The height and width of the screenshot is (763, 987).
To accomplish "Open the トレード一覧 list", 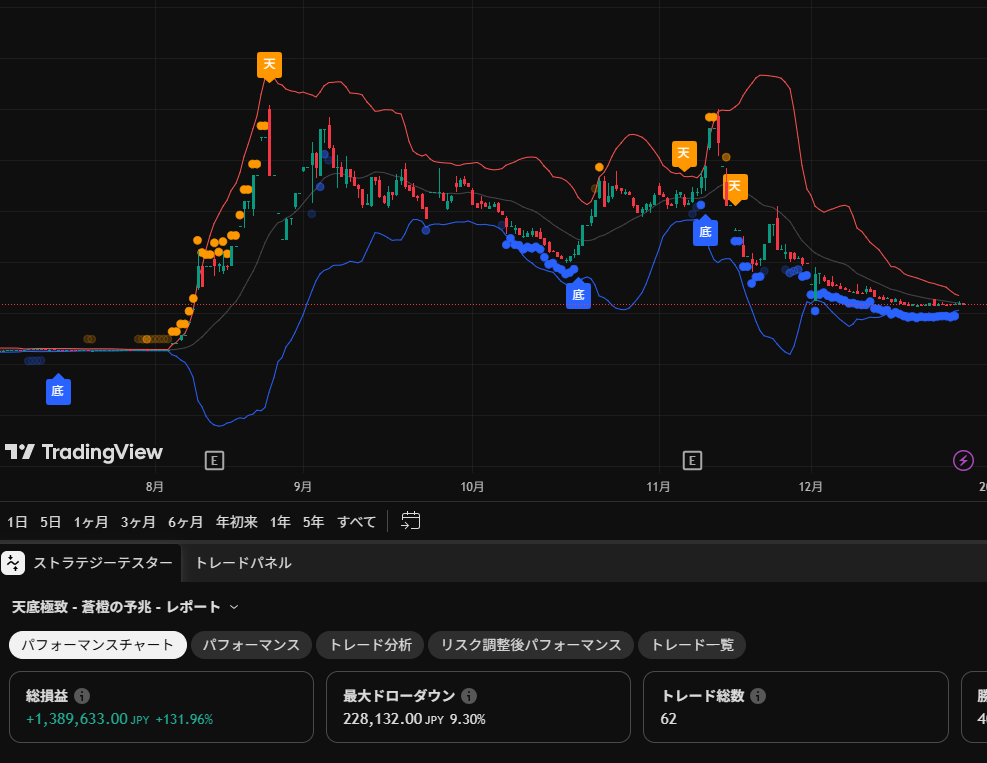I will [692, 645].
